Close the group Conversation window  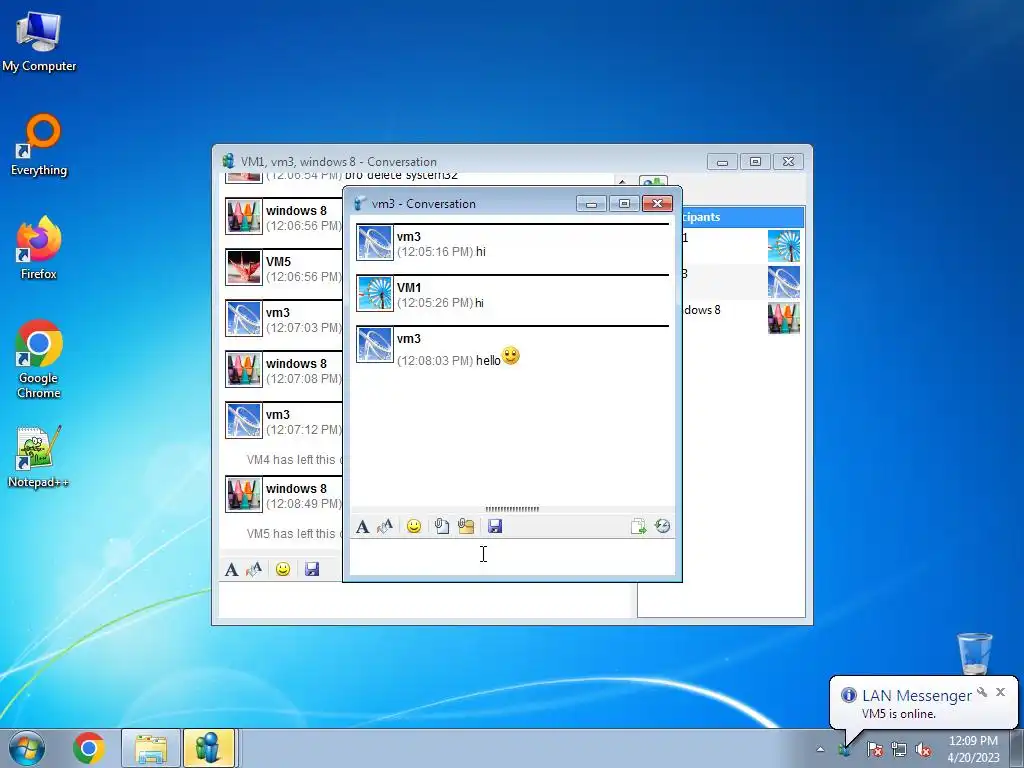tap(789, 162)
